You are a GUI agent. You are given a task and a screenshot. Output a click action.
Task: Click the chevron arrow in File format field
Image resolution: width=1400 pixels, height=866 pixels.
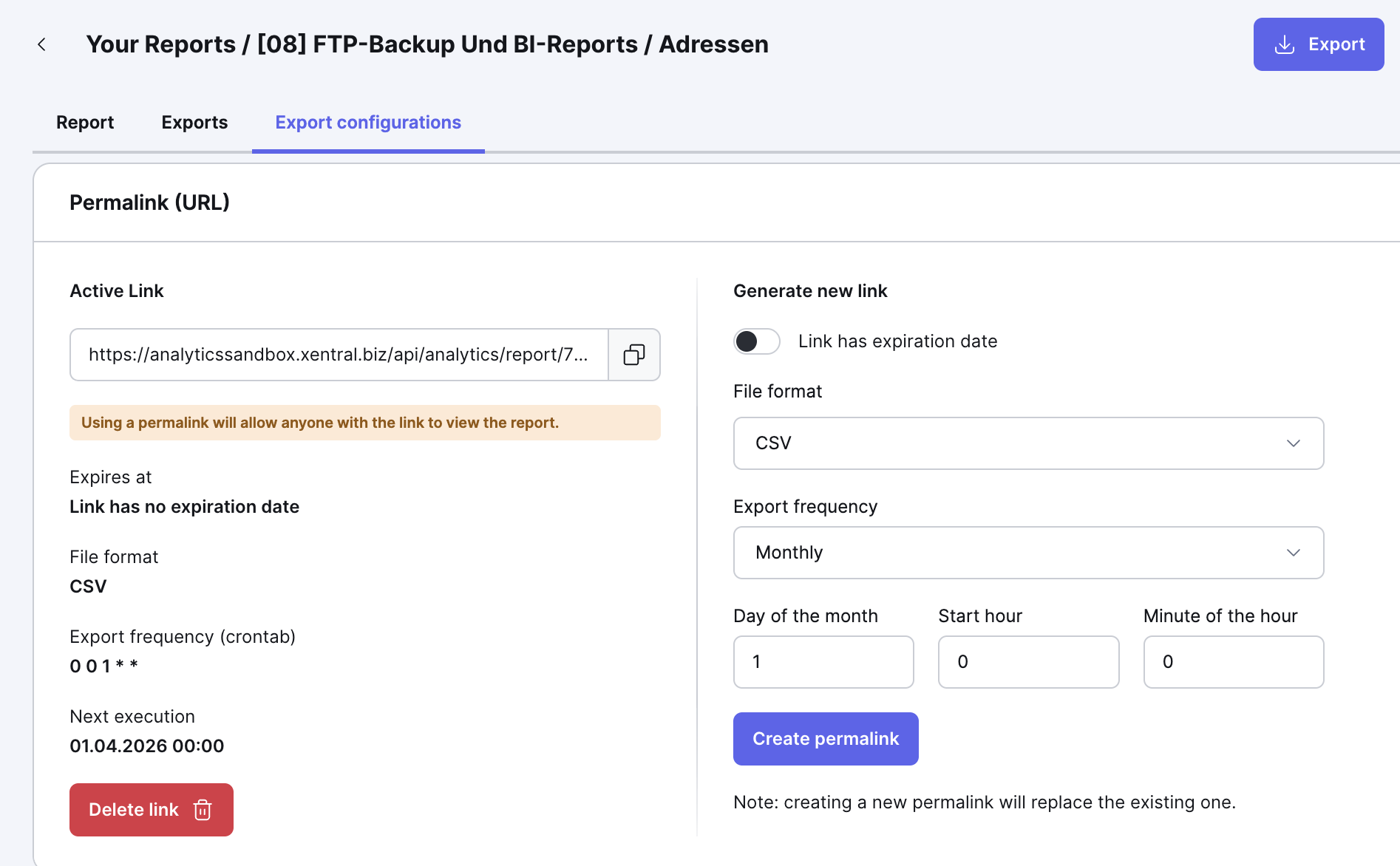click(x=1293, y=443)
